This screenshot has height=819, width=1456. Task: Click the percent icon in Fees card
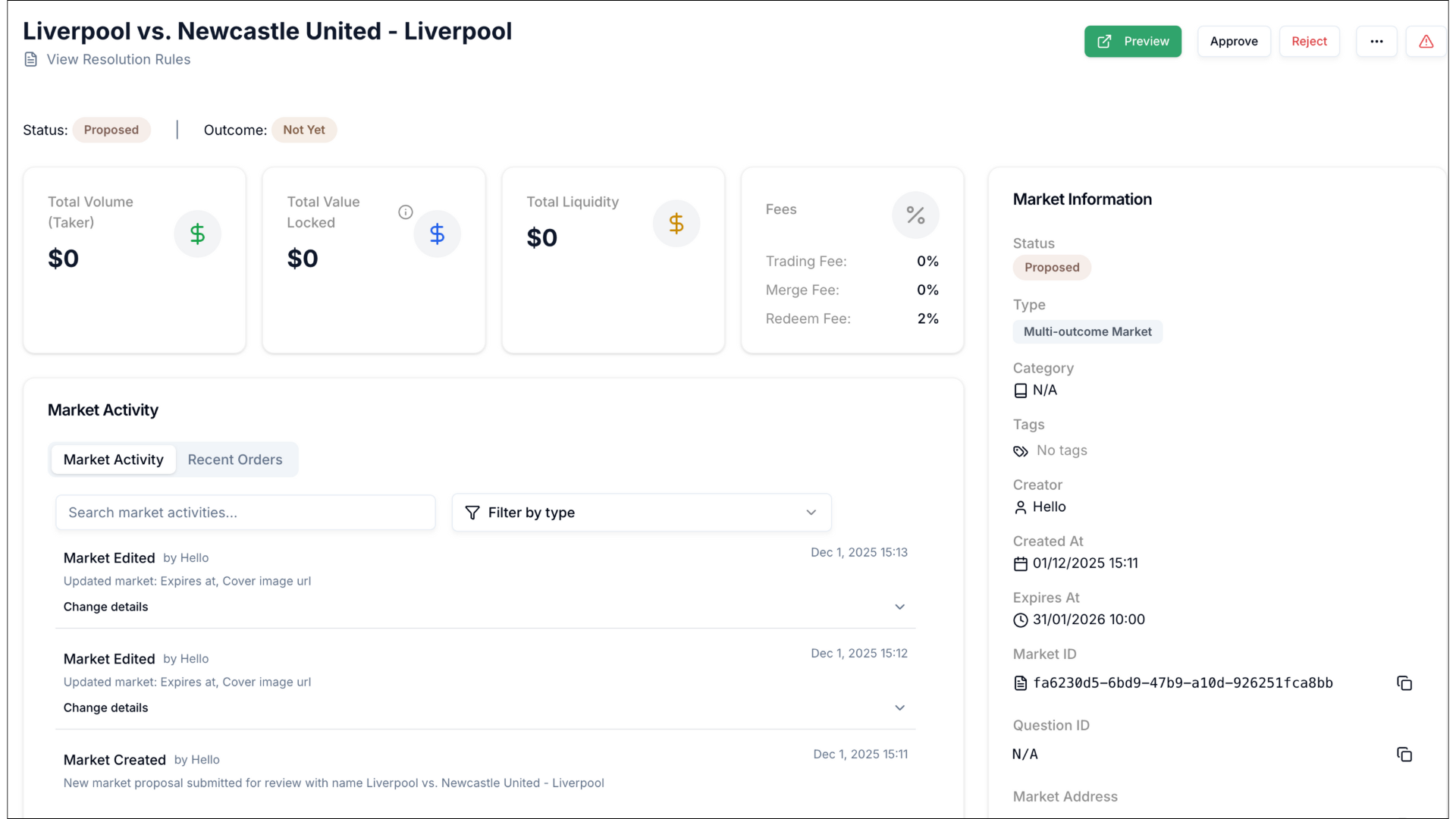point(915,215)
